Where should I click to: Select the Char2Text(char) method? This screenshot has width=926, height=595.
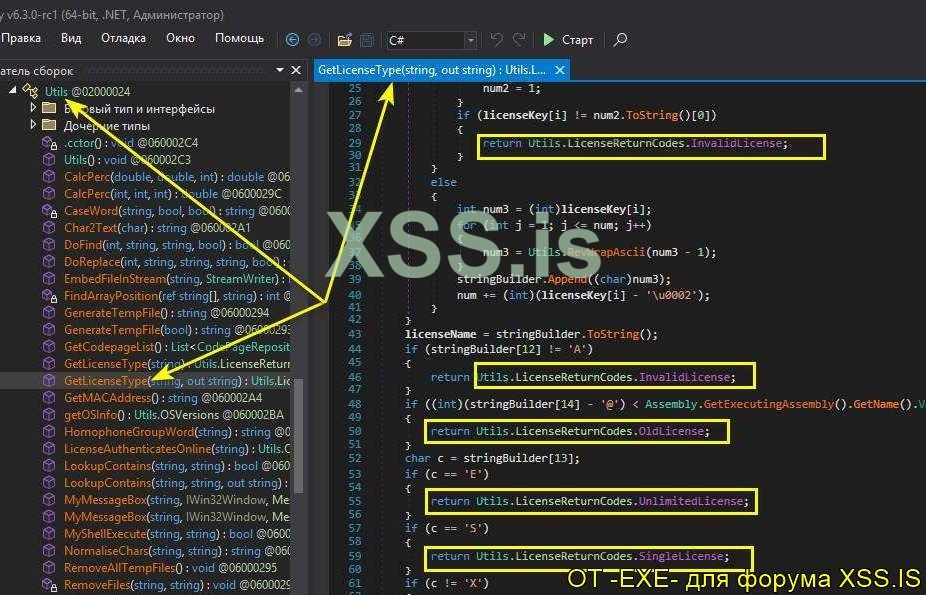157,228
